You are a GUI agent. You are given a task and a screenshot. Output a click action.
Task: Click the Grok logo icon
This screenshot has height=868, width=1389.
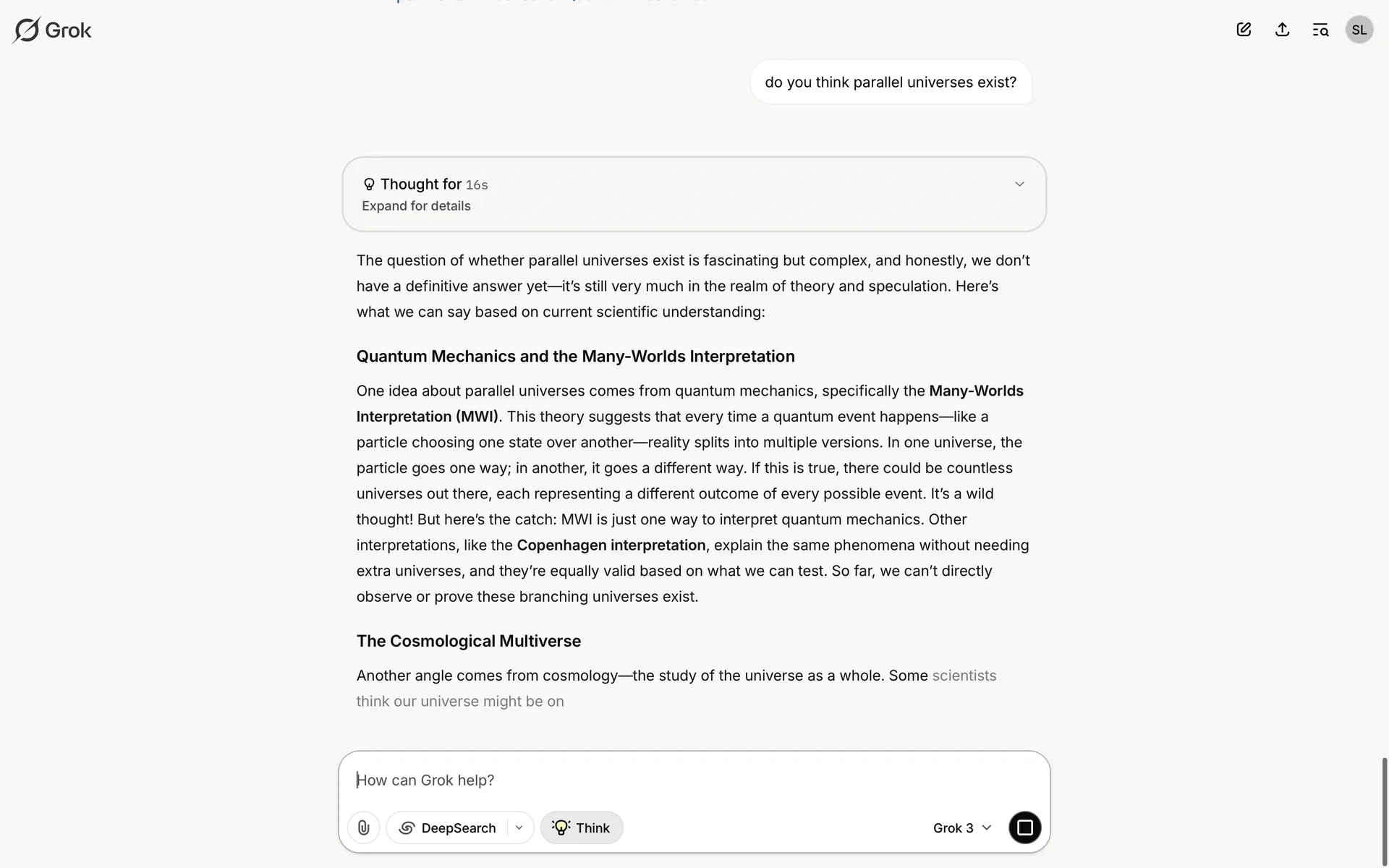click(27, 30)
